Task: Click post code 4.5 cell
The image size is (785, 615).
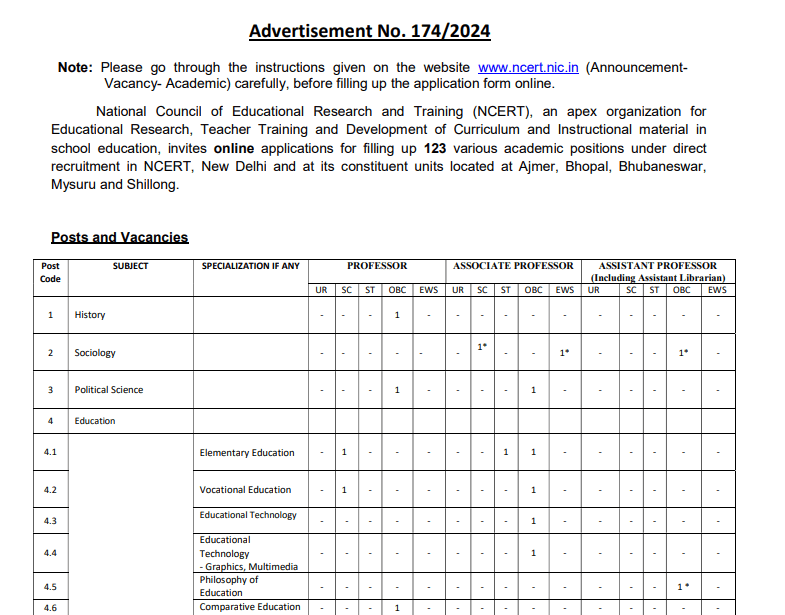Action: coord(50,586)
